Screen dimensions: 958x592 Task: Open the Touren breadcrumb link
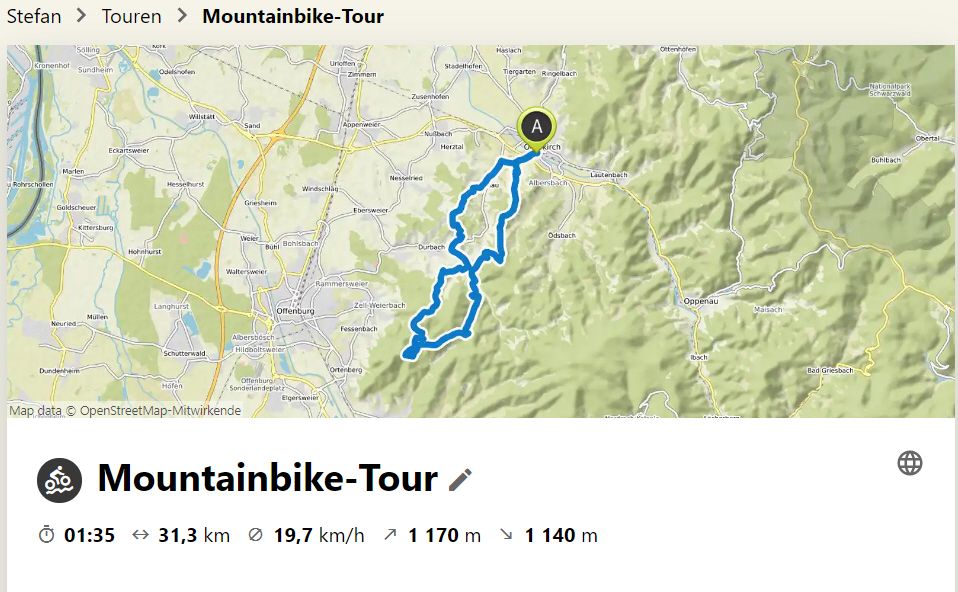[x=131, y=16]
